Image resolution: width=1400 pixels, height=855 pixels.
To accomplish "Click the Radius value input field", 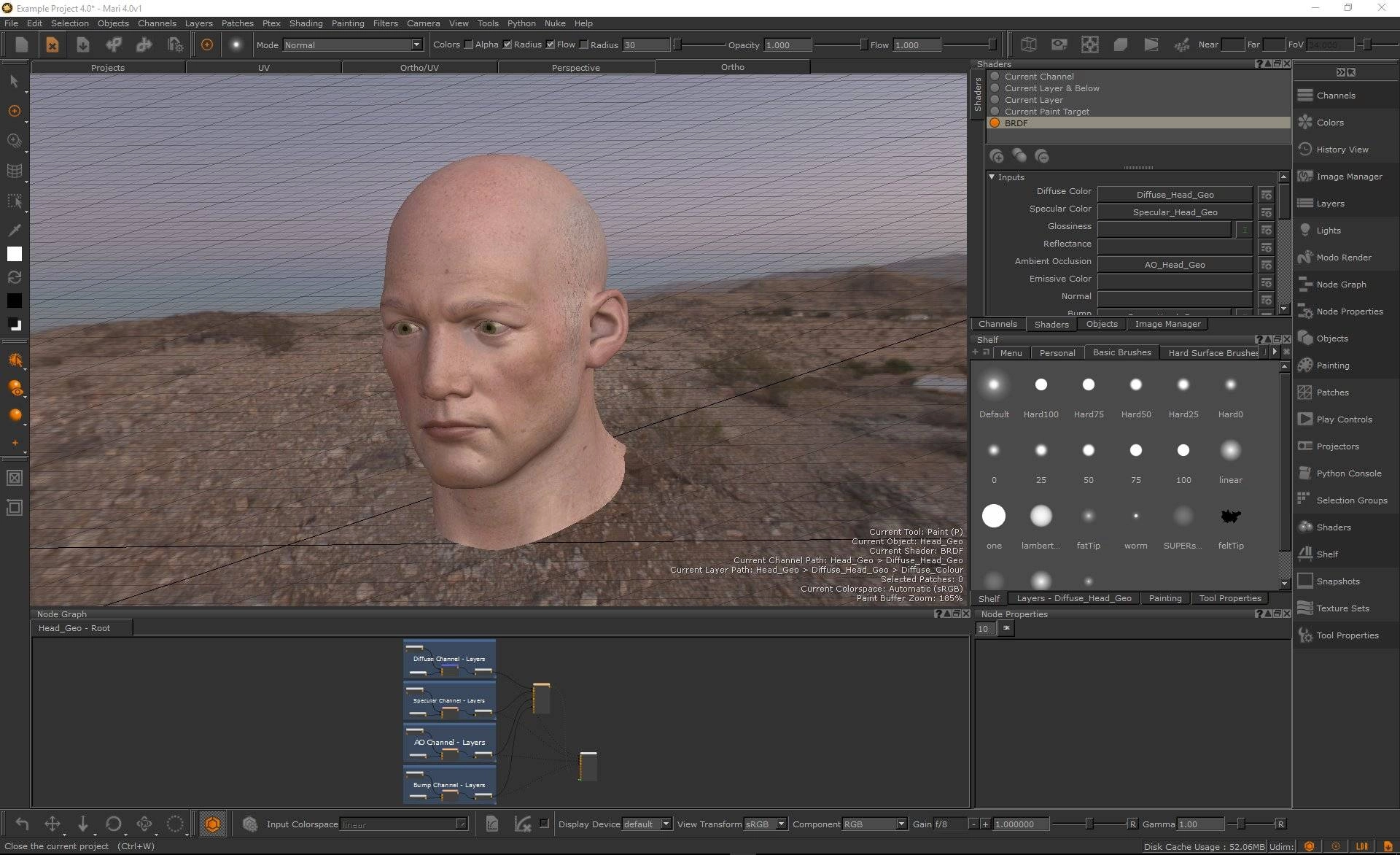I will (645, 45).
